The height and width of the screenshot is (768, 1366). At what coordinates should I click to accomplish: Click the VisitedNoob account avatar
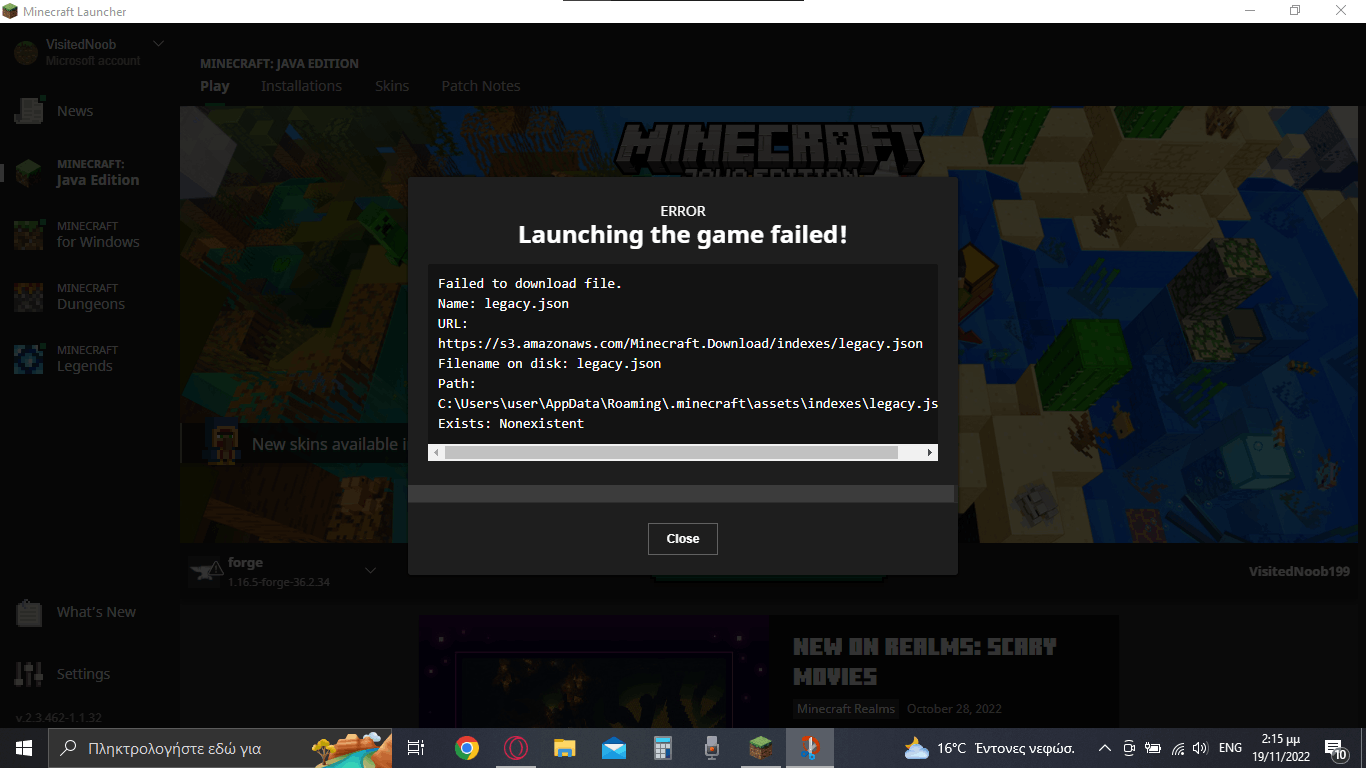[x=26, y=53]
